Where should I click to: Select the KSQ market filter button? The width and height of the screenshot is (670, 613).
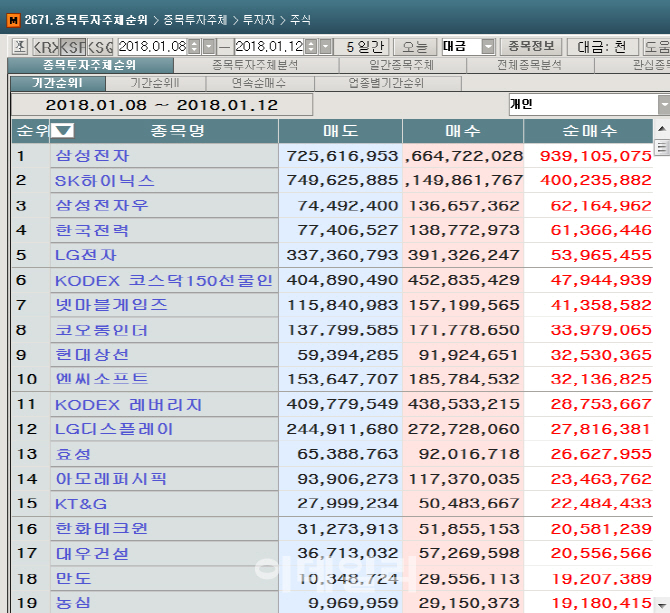[x=100, y=47]
